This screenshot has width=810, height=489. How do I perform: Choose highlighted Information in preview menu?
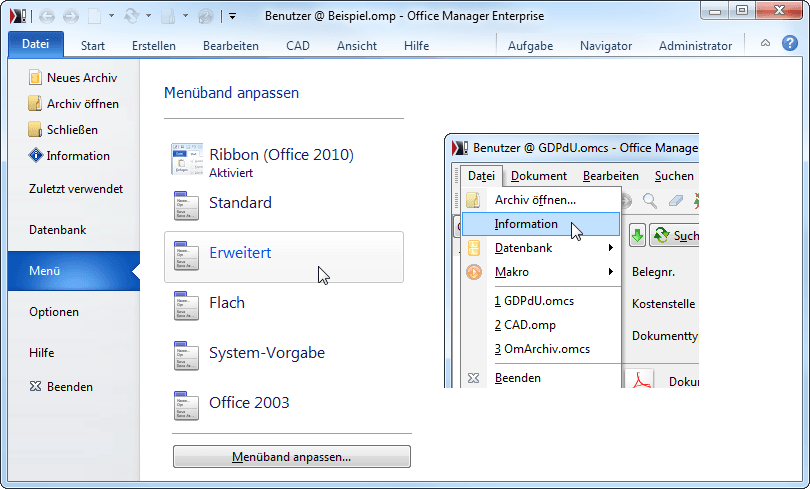coord(540,224)
